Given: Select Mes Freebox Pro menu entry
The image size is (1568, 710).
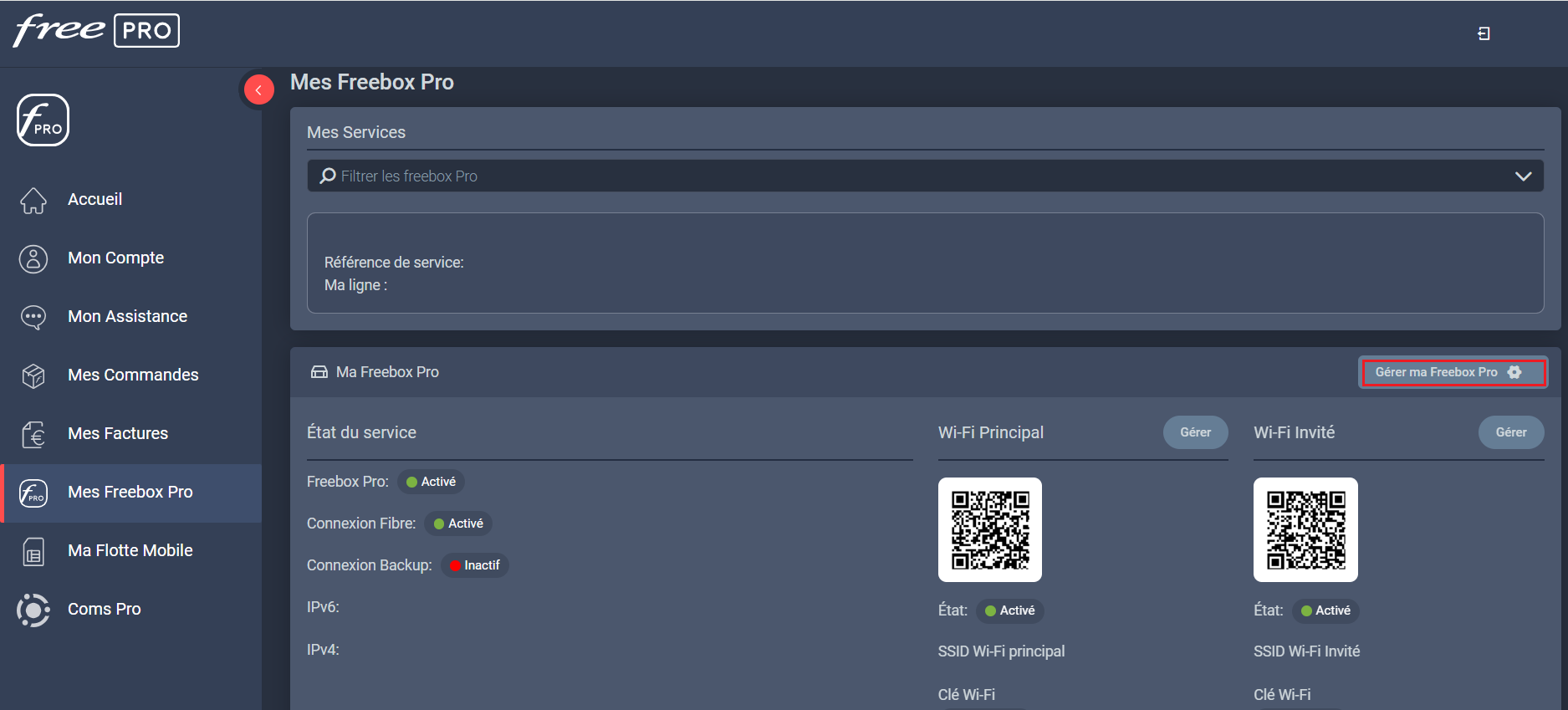Looking at the screenshot, I should tap(131, 493).
